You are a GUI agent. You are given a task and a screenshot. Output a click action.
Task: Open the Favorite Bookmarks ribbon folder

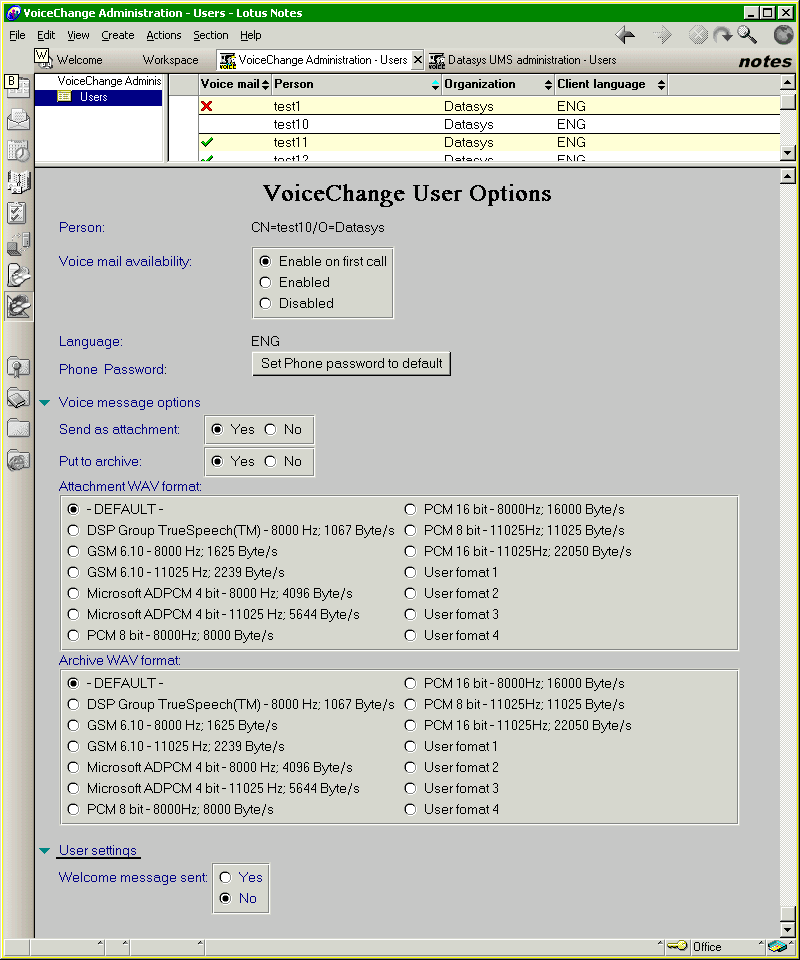(x=18, y=367)
